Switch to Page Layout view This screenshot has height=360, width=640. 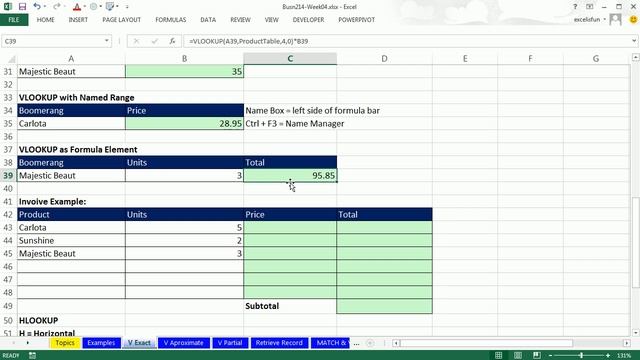click(x=518, y=356)
